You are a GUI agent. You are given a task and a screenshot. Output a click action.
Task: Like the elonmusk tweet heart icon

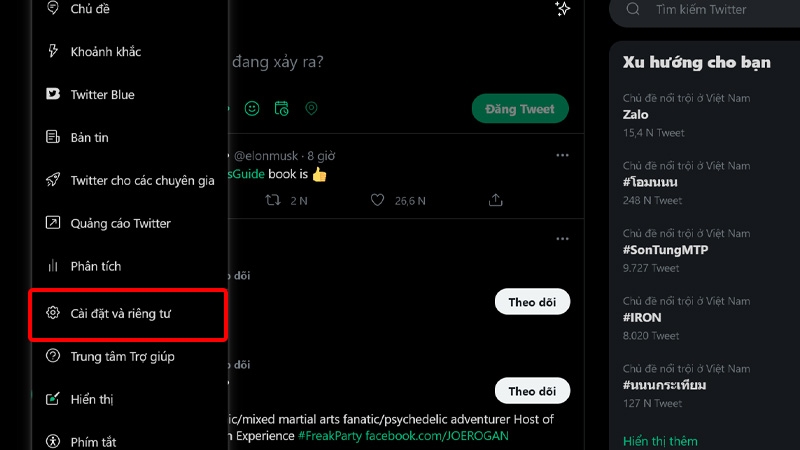pyautogui.click(x=377, y=201)
